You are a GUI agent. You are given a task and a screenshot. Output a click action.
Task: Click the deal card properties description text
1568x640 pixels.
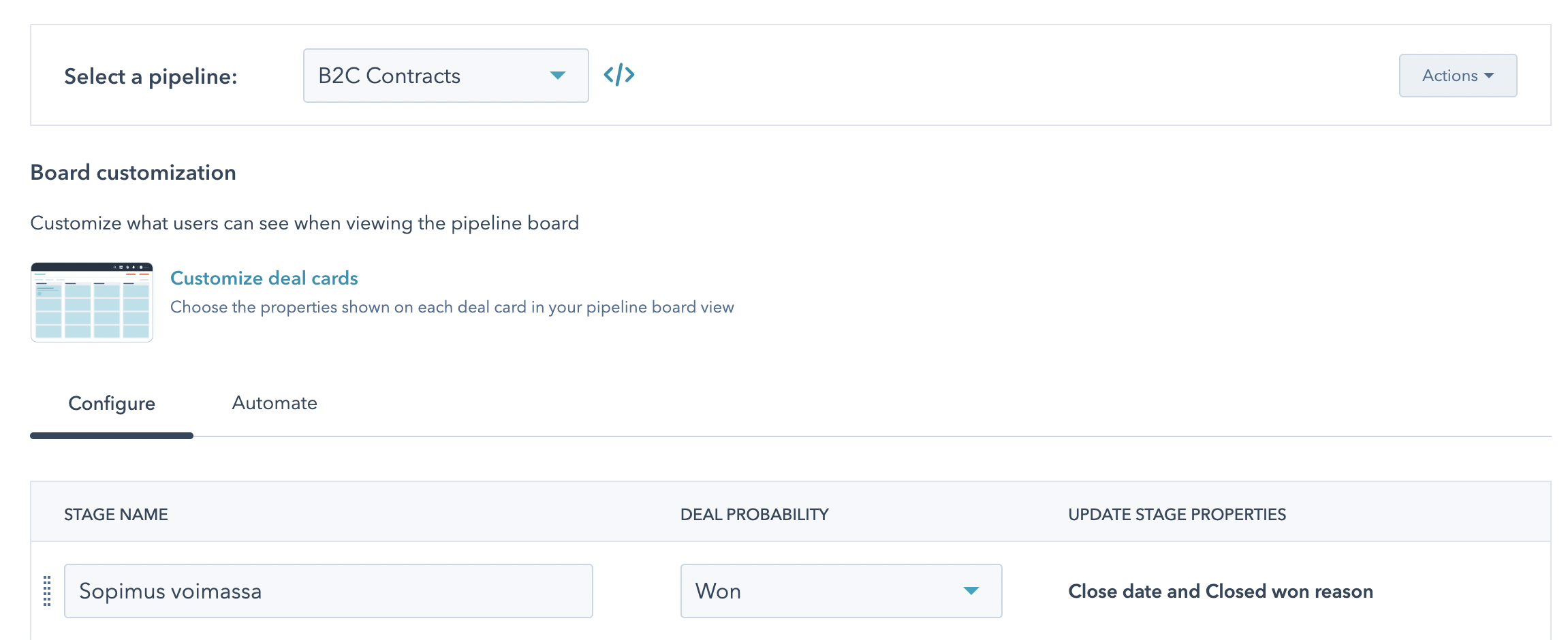tap(452, 307)
